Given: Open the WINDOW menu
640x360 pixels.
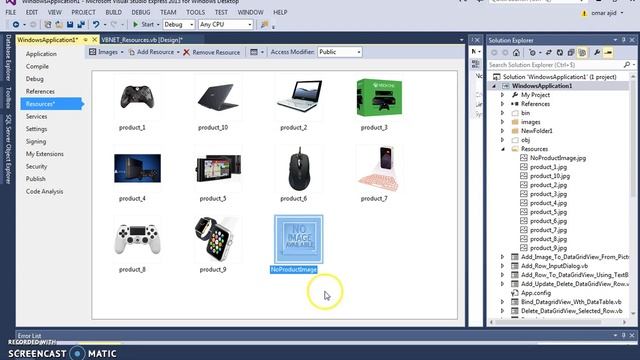Looking at the screenshot, I should (x=251, y=13).
